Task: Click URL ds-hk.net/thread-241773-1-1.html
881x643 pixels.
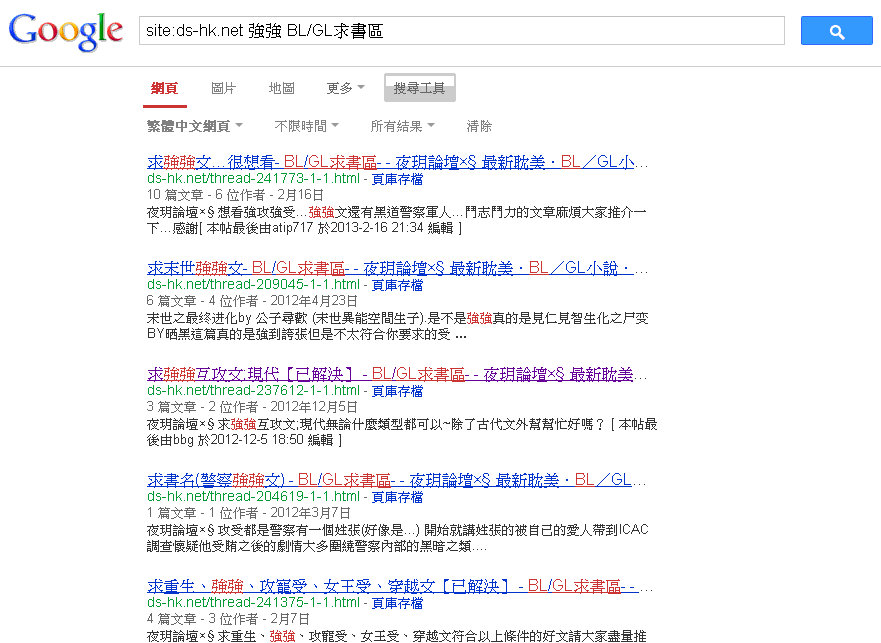Action: tap(253, 179)
